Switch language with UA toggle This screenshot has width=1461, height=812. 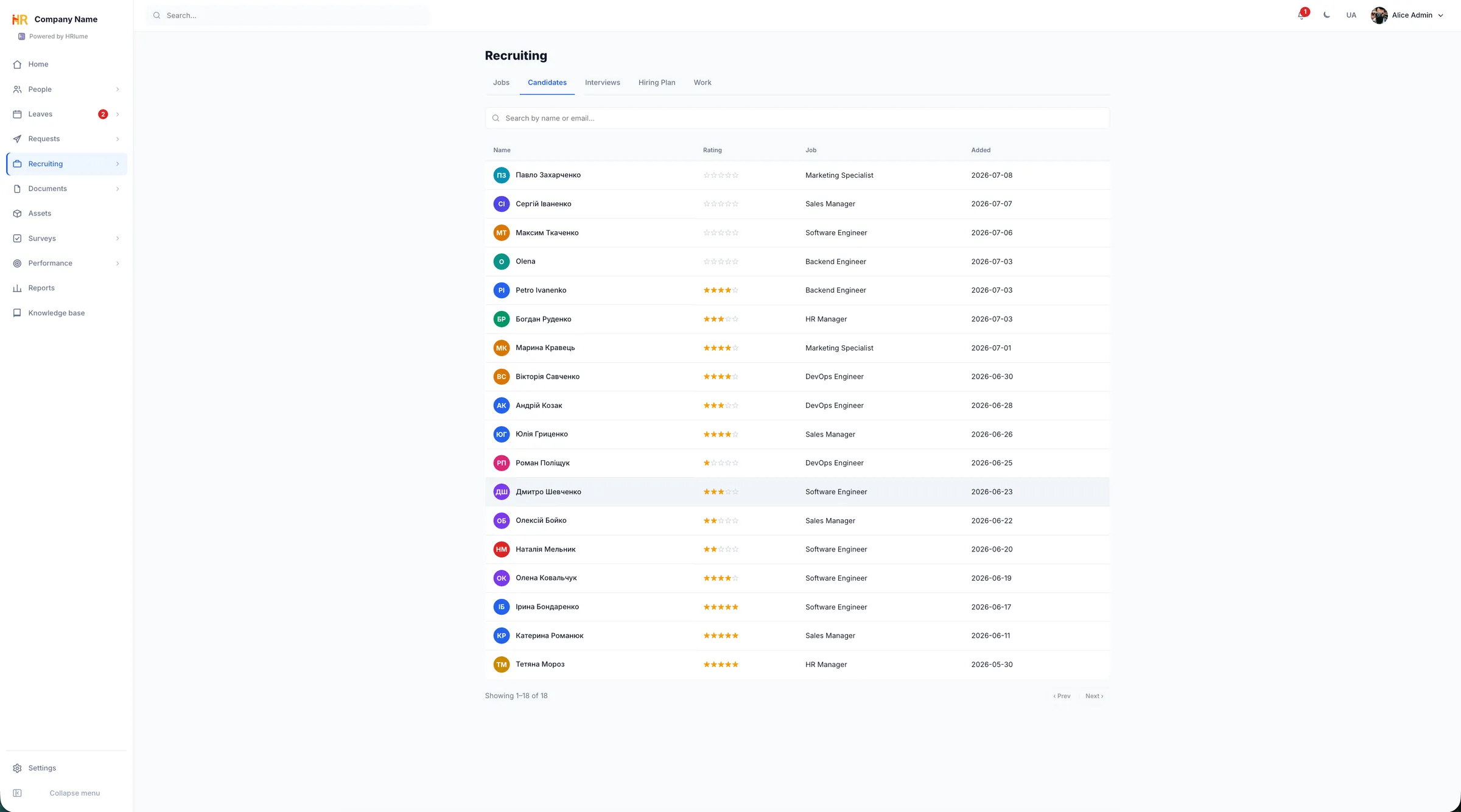click(1351, 15)
